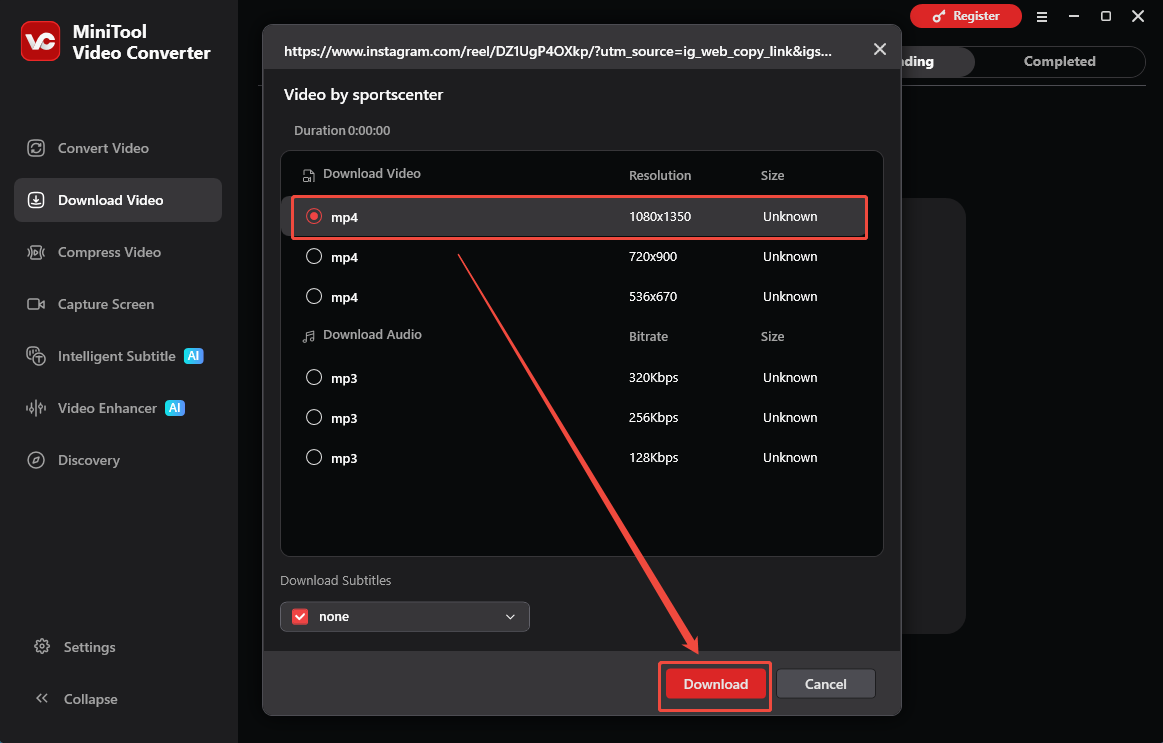This screenshot has width=1163, height=743.
Task: Open Settings from the sidebar
Action: (x=89, y=647)
